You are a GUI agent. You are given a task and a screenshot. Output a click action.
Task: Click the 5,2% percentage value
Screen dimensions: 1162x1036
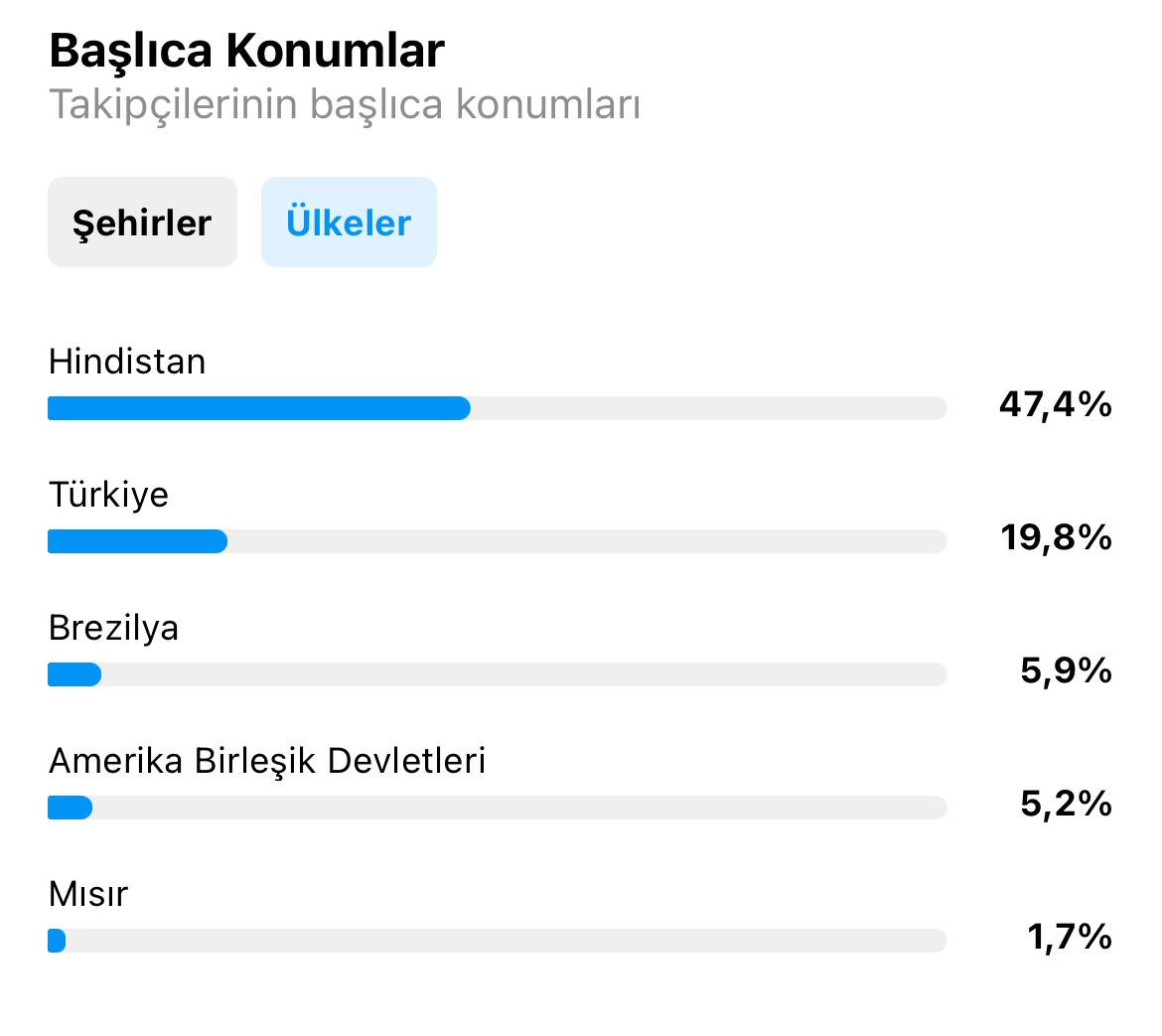(1067, 804)
